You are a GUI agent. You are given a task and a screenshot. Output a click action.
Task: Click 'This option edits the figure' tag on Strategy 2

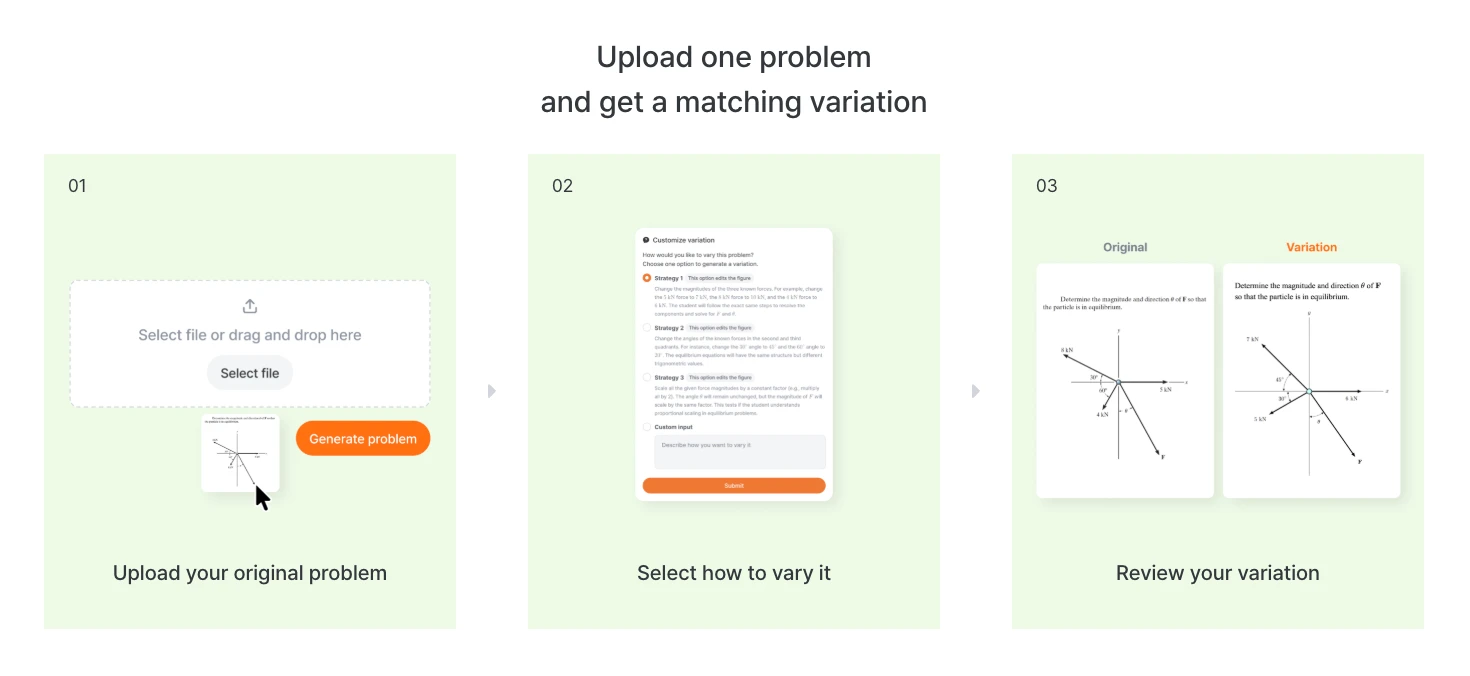pos(720,328)
